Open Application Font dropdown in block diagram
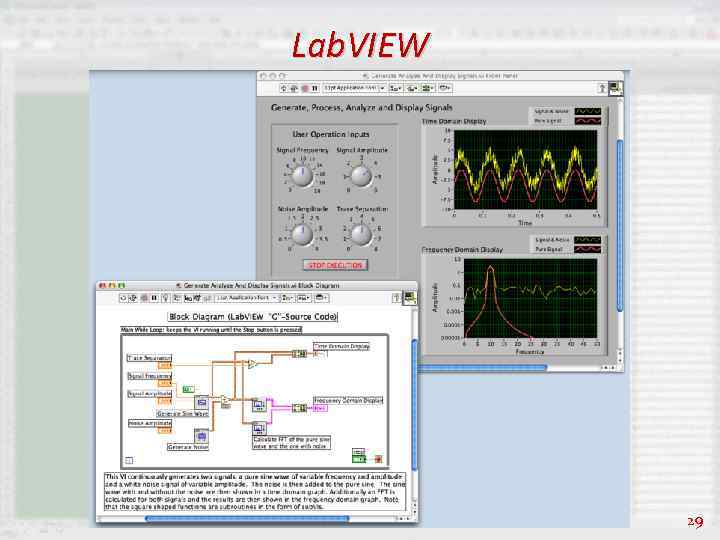The image size is (720, 540). pyautogui.click(x=248, y=298)
